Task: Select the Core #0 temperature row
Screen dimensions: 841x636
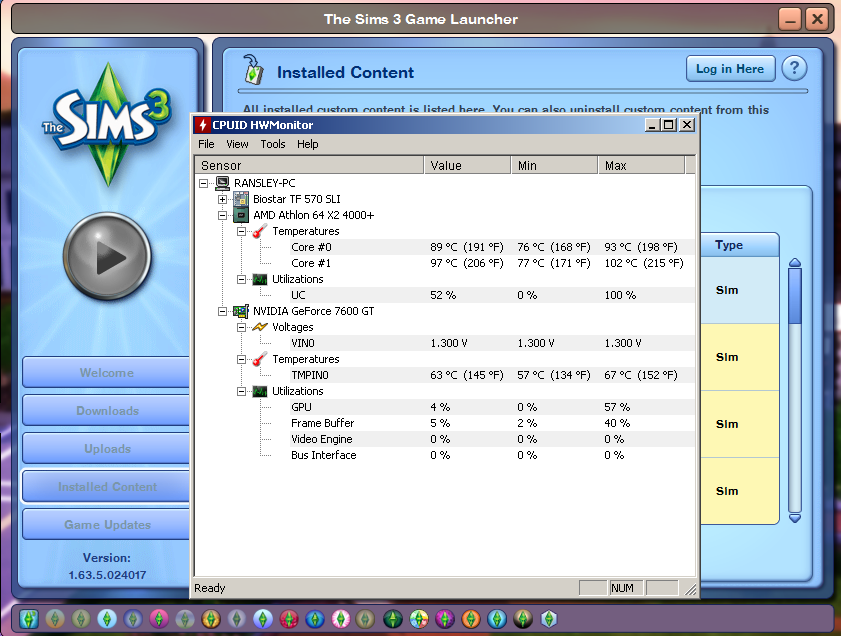Action: (x=492, y=247)
